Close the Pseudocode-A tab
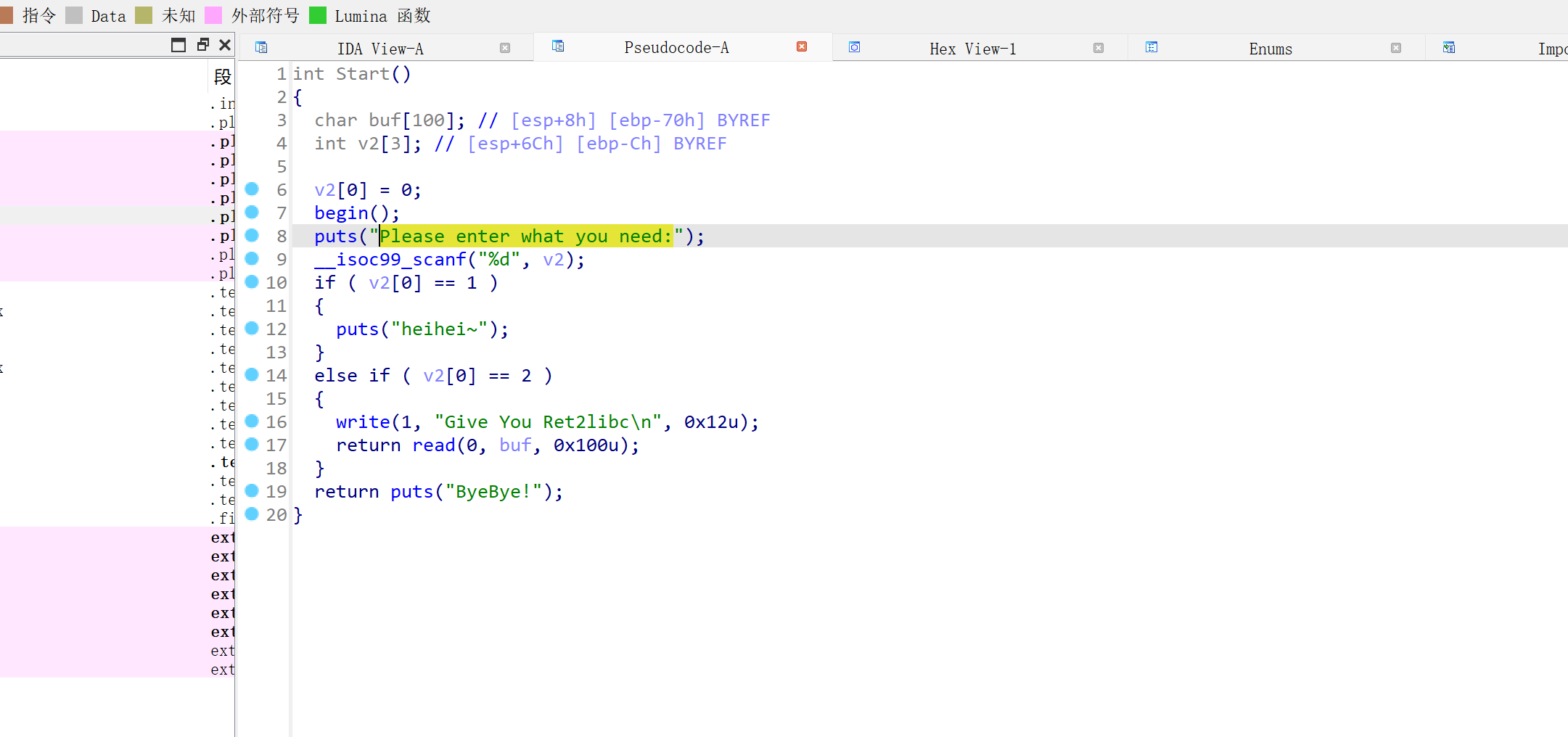The image size is (1568, 737). 802,47
